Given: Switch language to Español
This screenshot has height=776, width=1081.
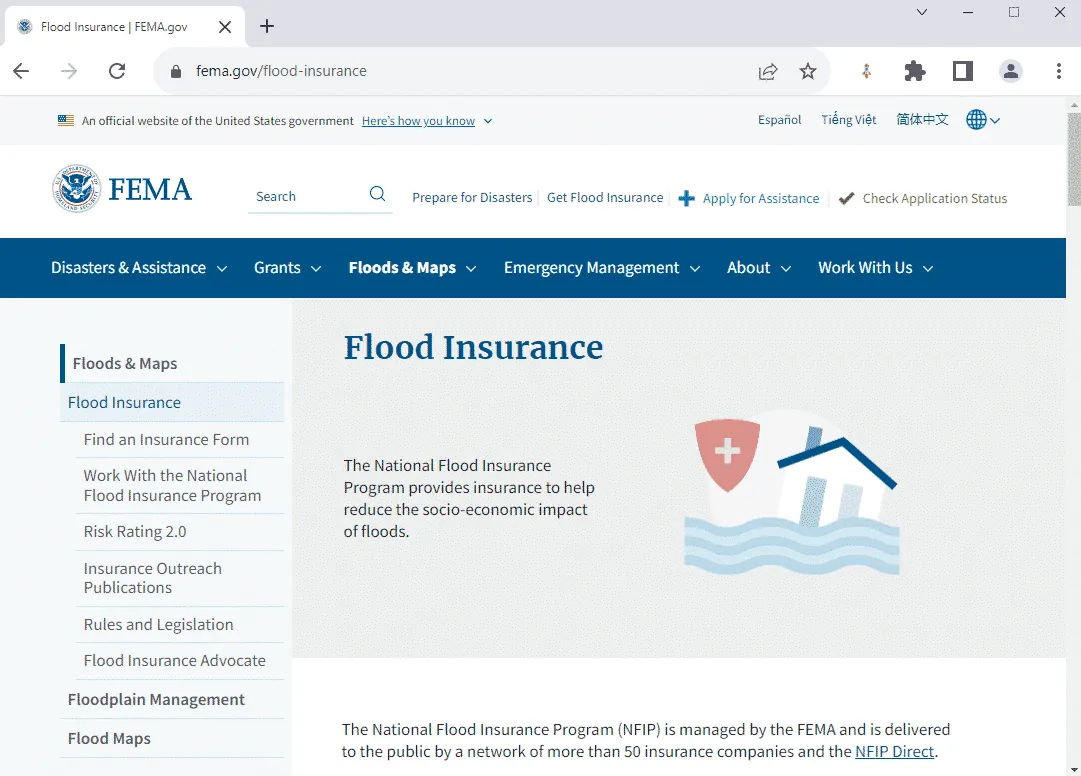Looking at the screenshot, I should [x=779, y=120].
